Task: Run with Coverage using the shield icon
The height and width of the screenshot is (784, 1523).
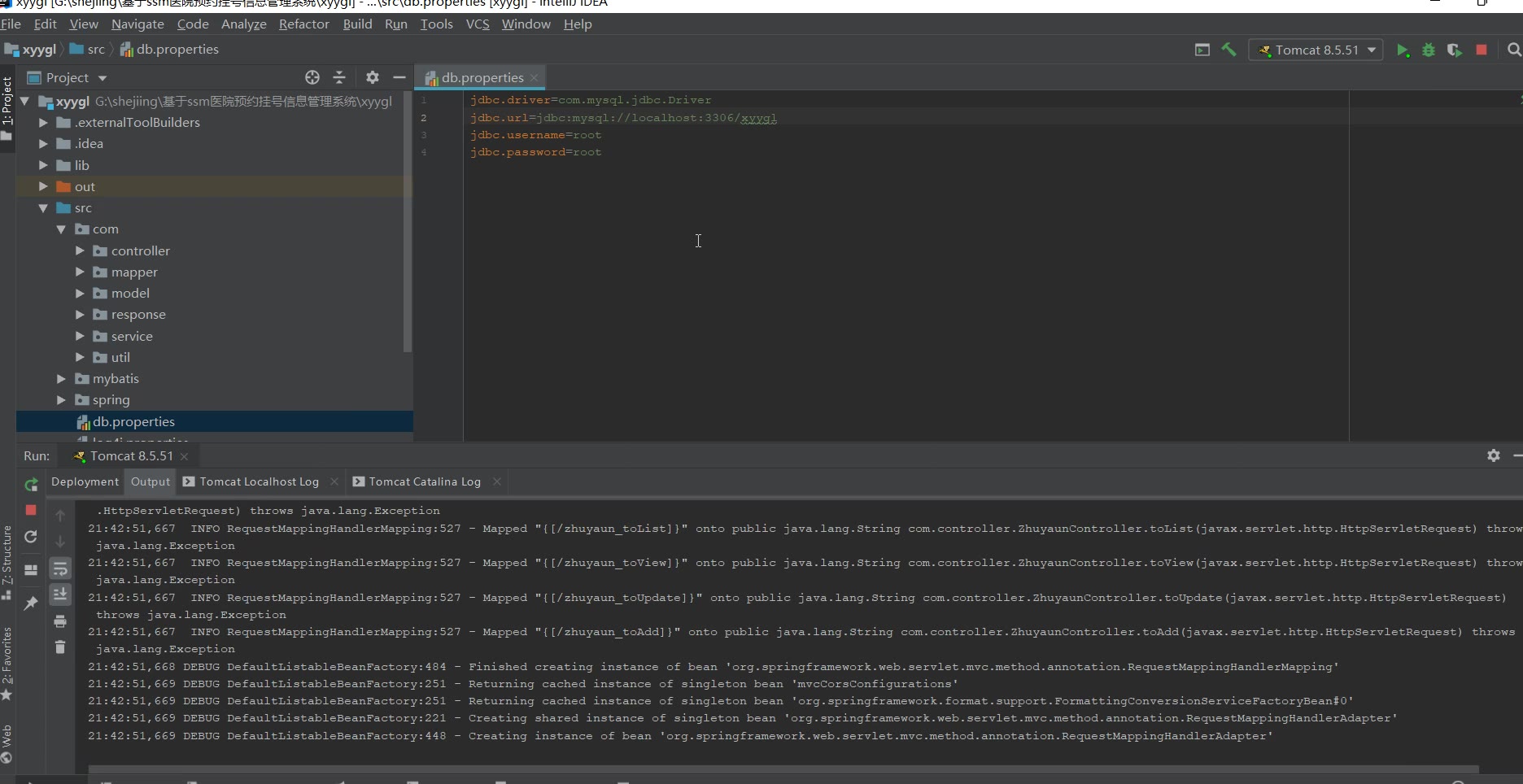Action: (1455, 50)
